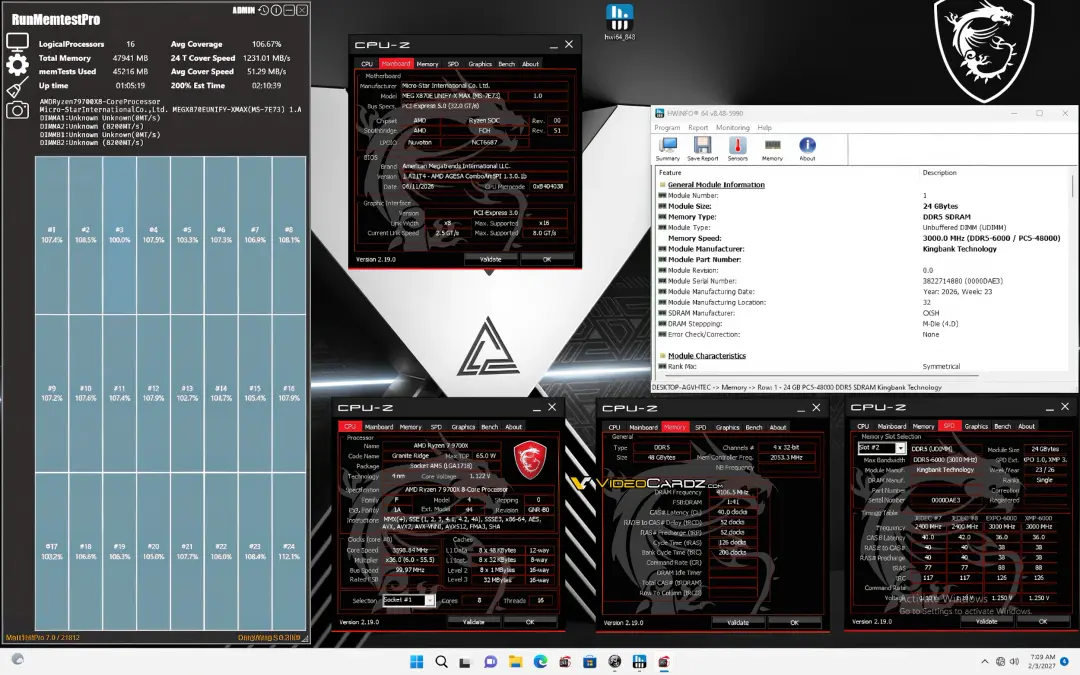Open the Socket #1 selection dropdown in CPU-Z

[408, 601]
